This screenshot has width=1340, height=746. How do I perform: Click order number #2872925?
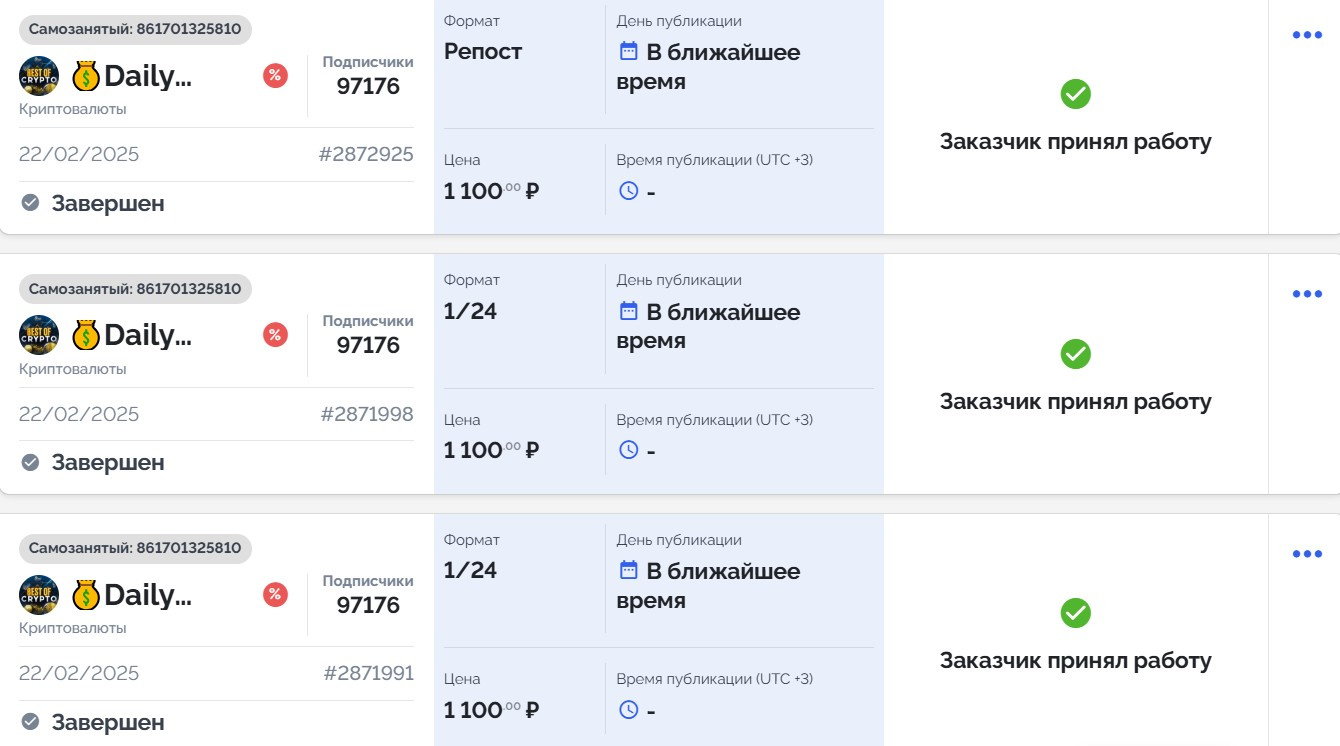pyautogui.click(x=366, y=154)
